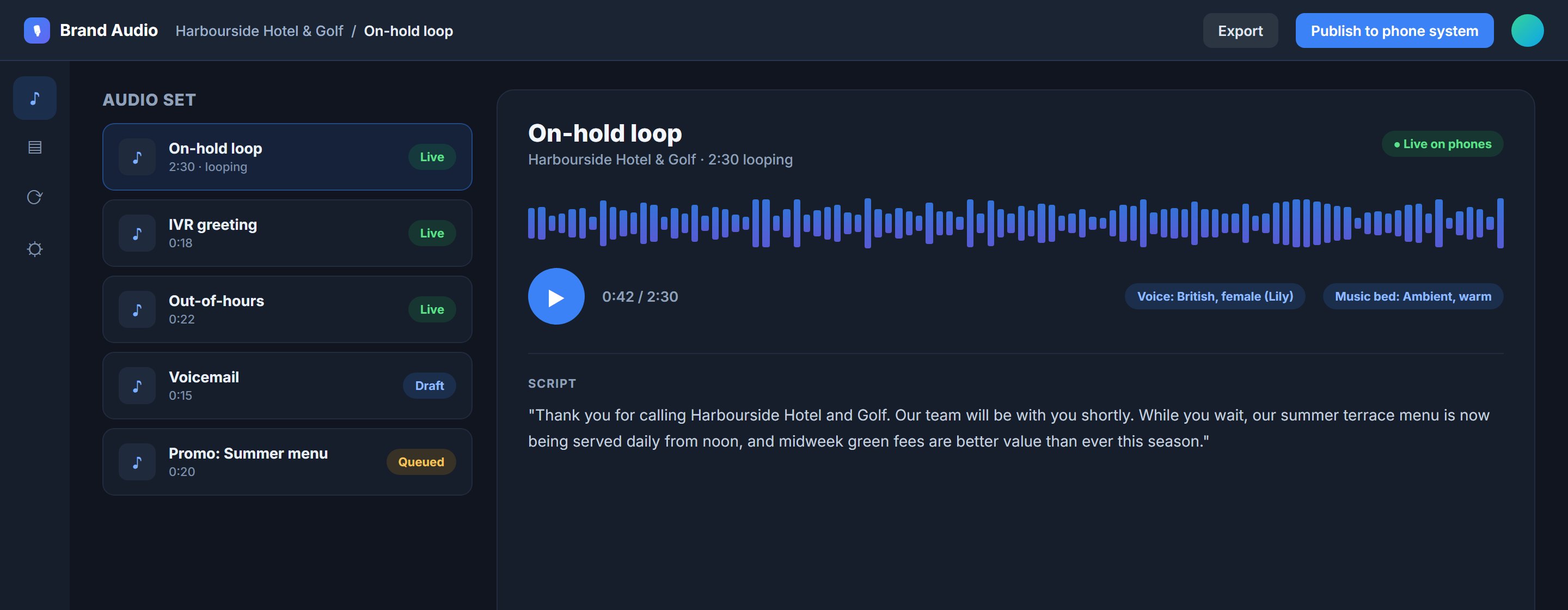The height and width of the screenshot is (610, 1568).
Task: Click the IVR greeting note icon
Action: pyautogui.click(x=137, y=233)
